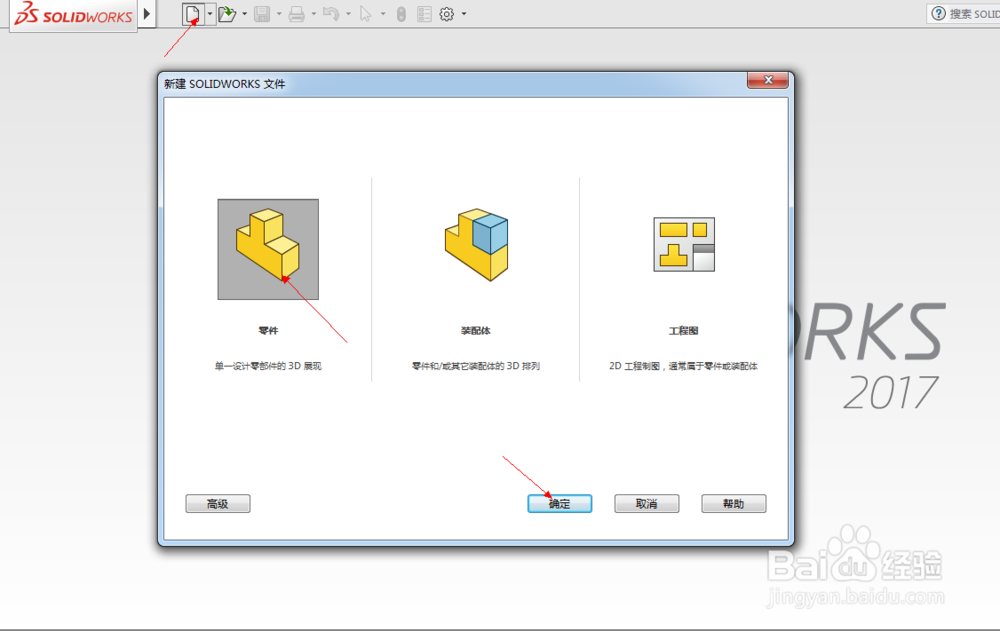Click the SOLIDWORKS logo
This screenshot has width=1000, height=631.
pyautogui.click(x=73, y=14)
